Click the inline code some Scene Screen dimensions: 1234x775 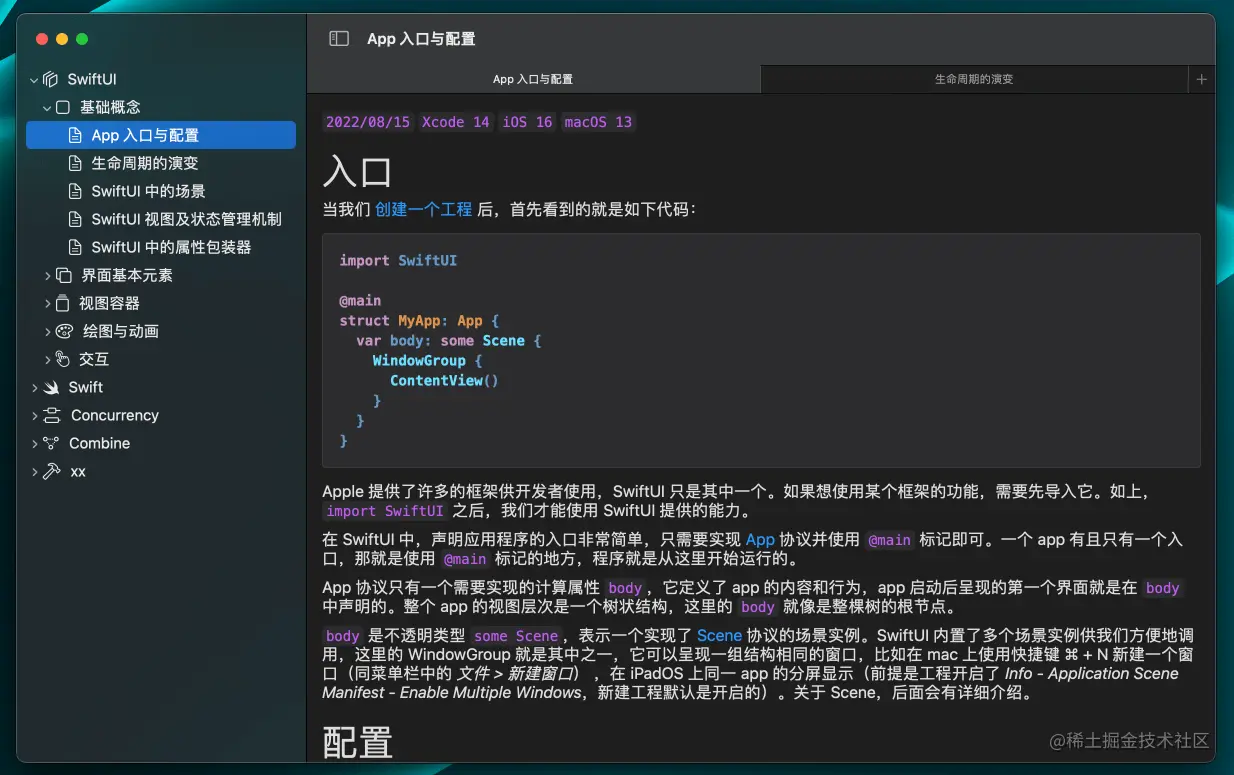pos(516,636)
